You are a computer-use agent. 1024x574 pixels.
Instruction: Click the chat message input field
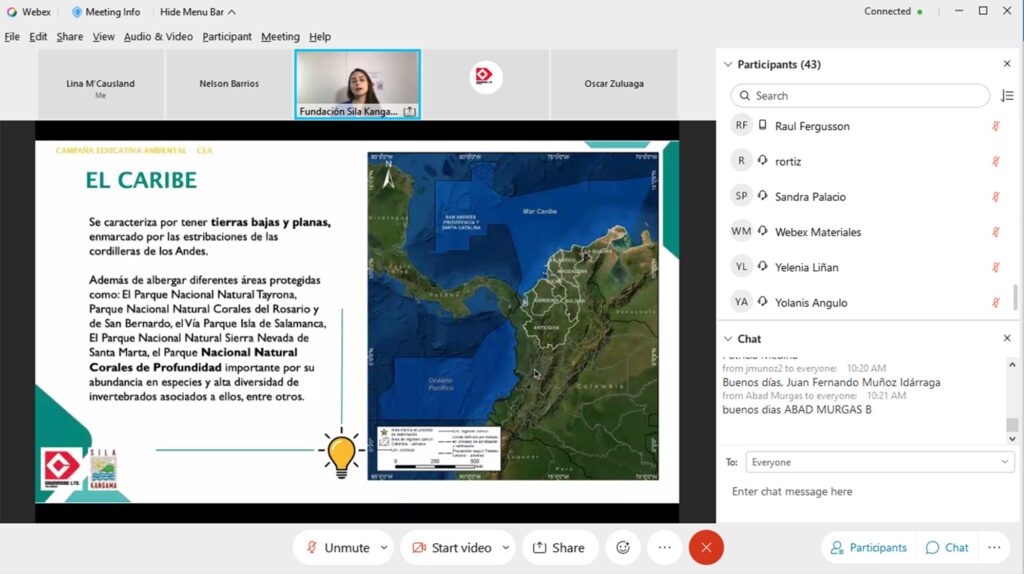[865, 491]
